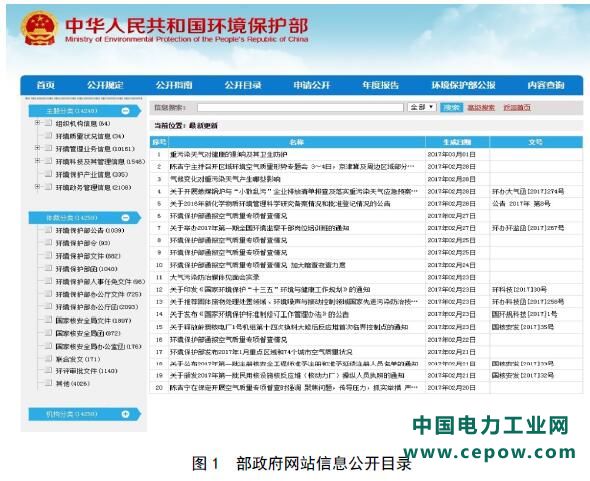The width and height of the screenshot is (590, 481).
Task: Expand the 环境政务管理信息 tree node
Action: [37, 187]
